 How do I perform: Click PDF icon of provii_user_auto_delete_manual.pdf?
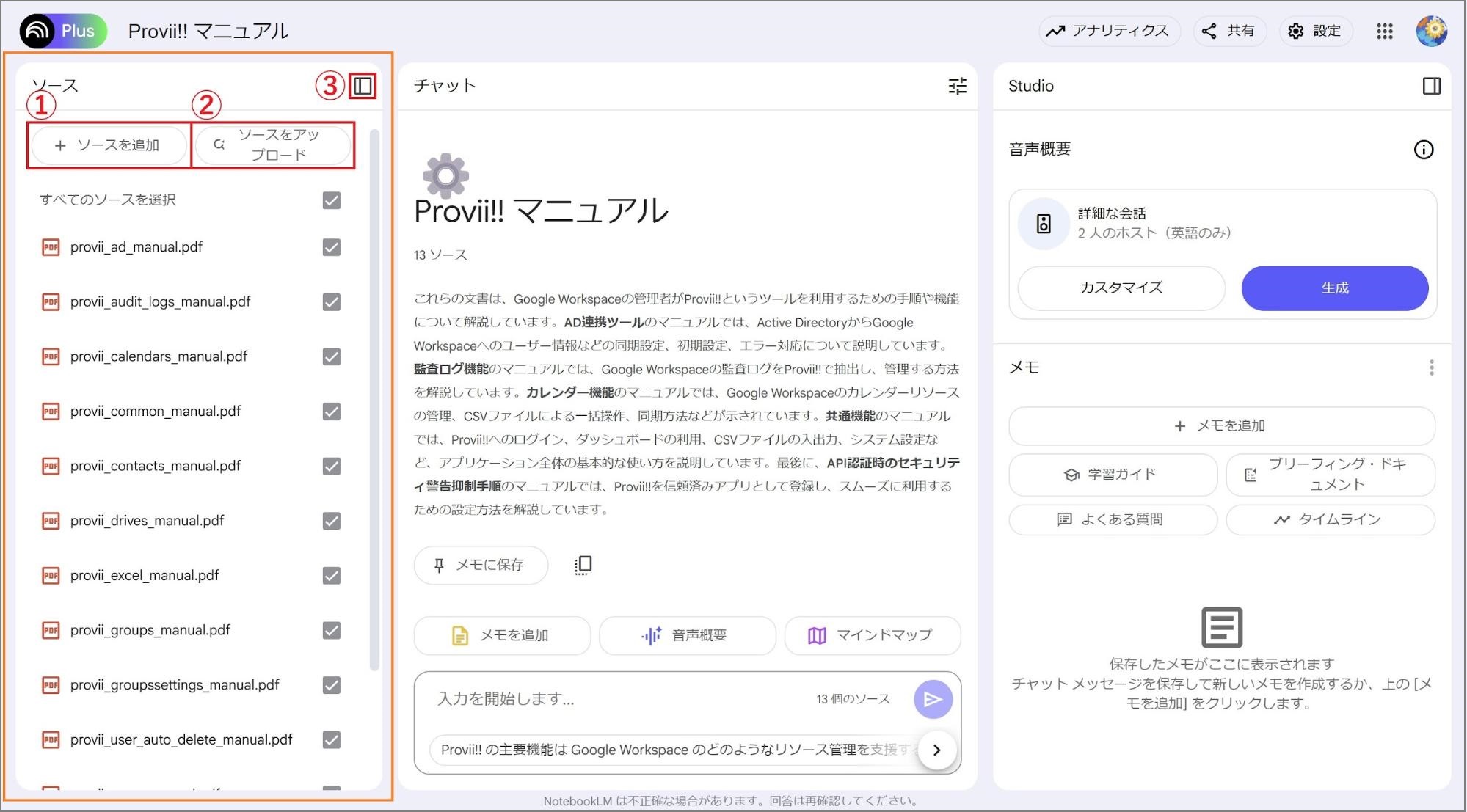[x=51, y=740]
